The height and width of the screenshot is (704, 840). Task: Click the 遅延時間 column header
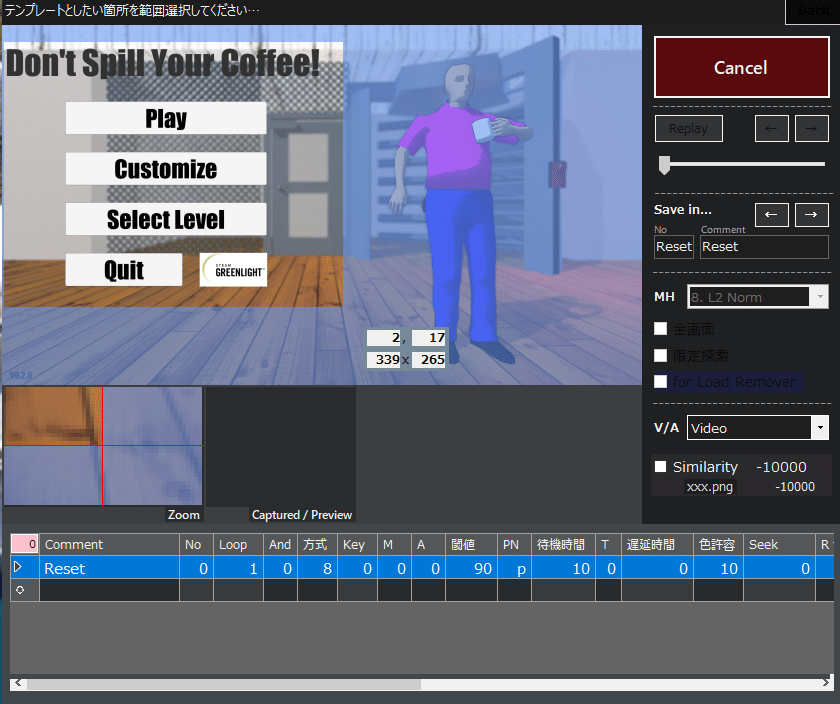pos(657,544)
